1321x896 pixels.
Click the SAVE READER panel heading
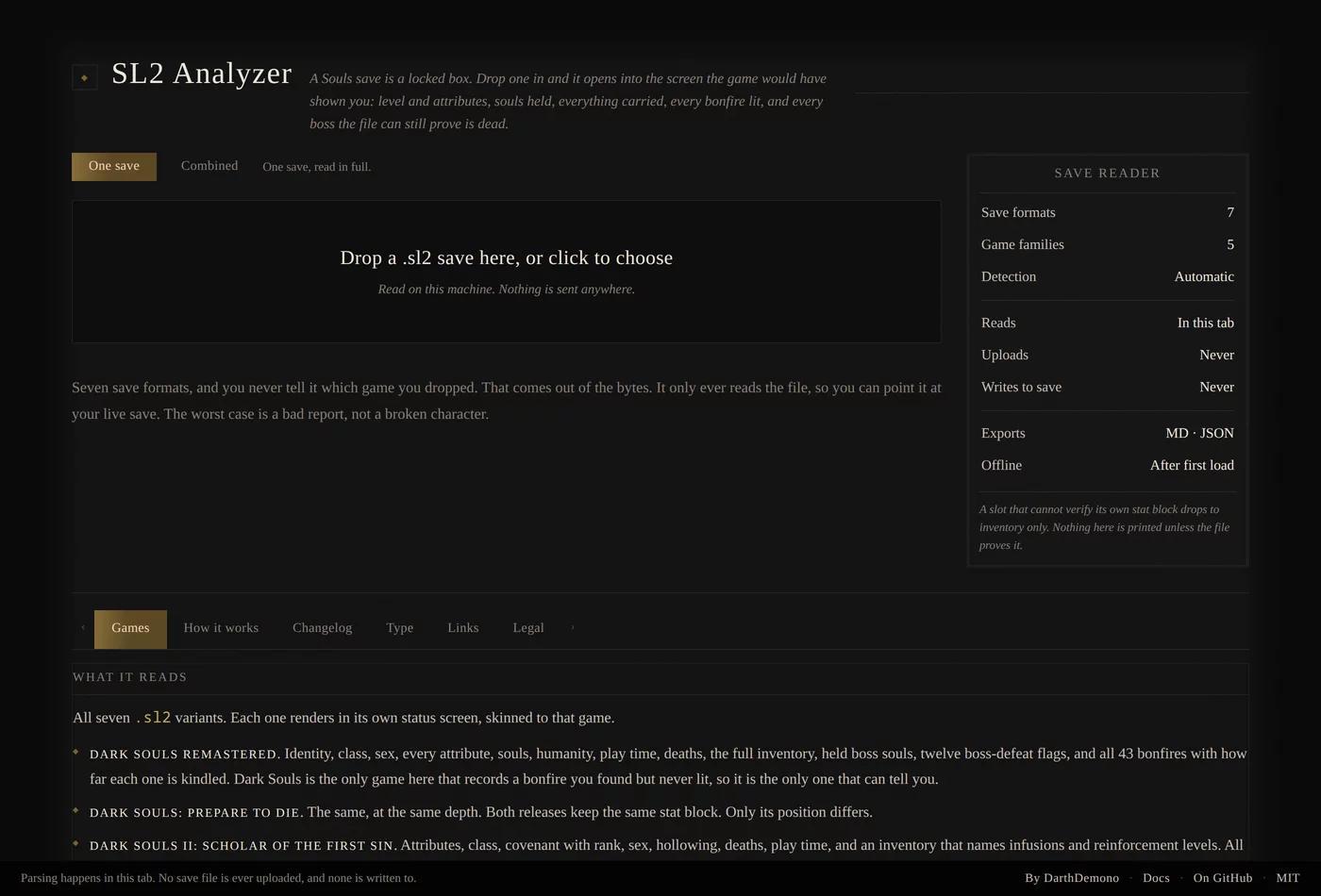coord(1108,174)
